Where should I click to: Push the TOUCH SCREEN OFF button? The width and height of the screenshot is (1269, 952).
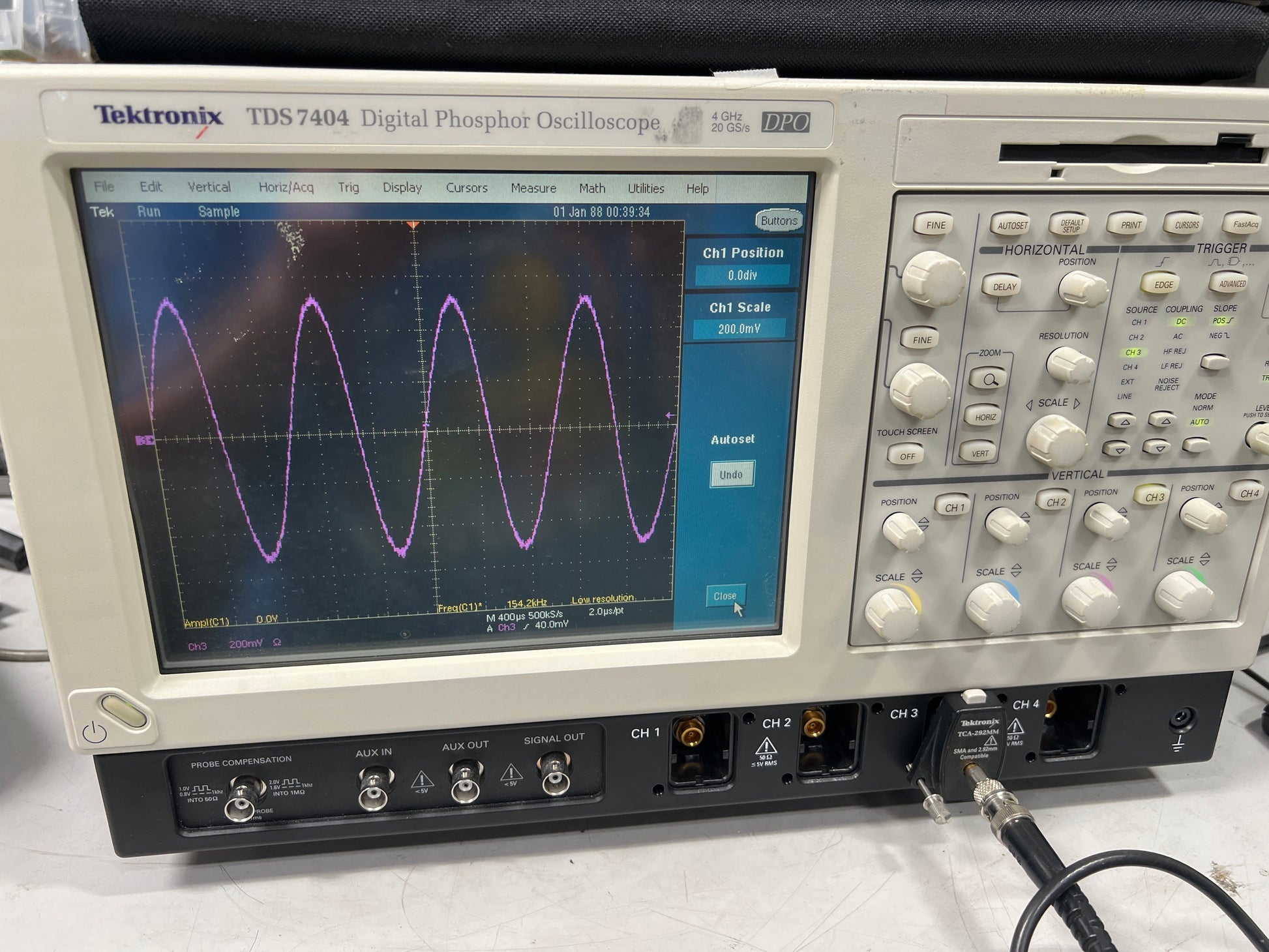907,455
